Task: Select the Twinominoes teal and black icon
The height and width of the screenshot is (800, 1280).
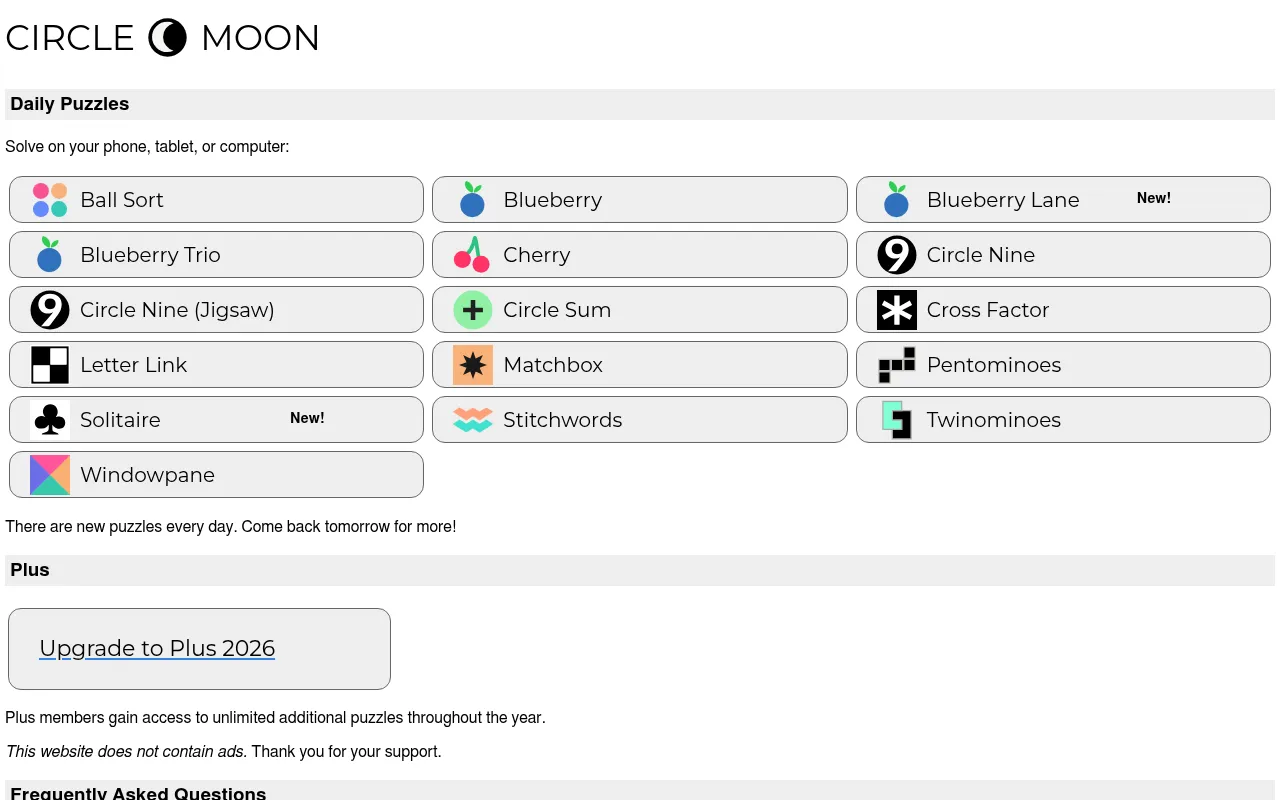Action: [896, 420]
